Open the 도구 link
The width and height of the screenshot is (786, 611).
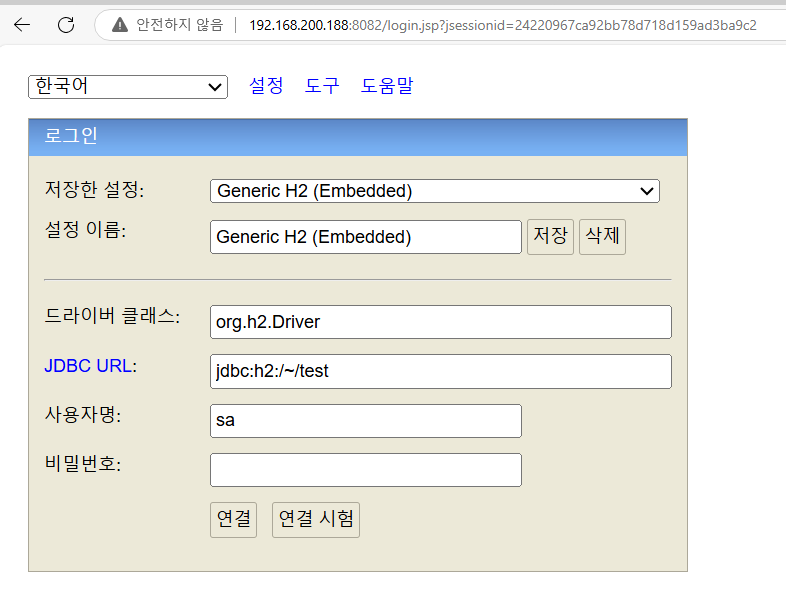(322, 86)
